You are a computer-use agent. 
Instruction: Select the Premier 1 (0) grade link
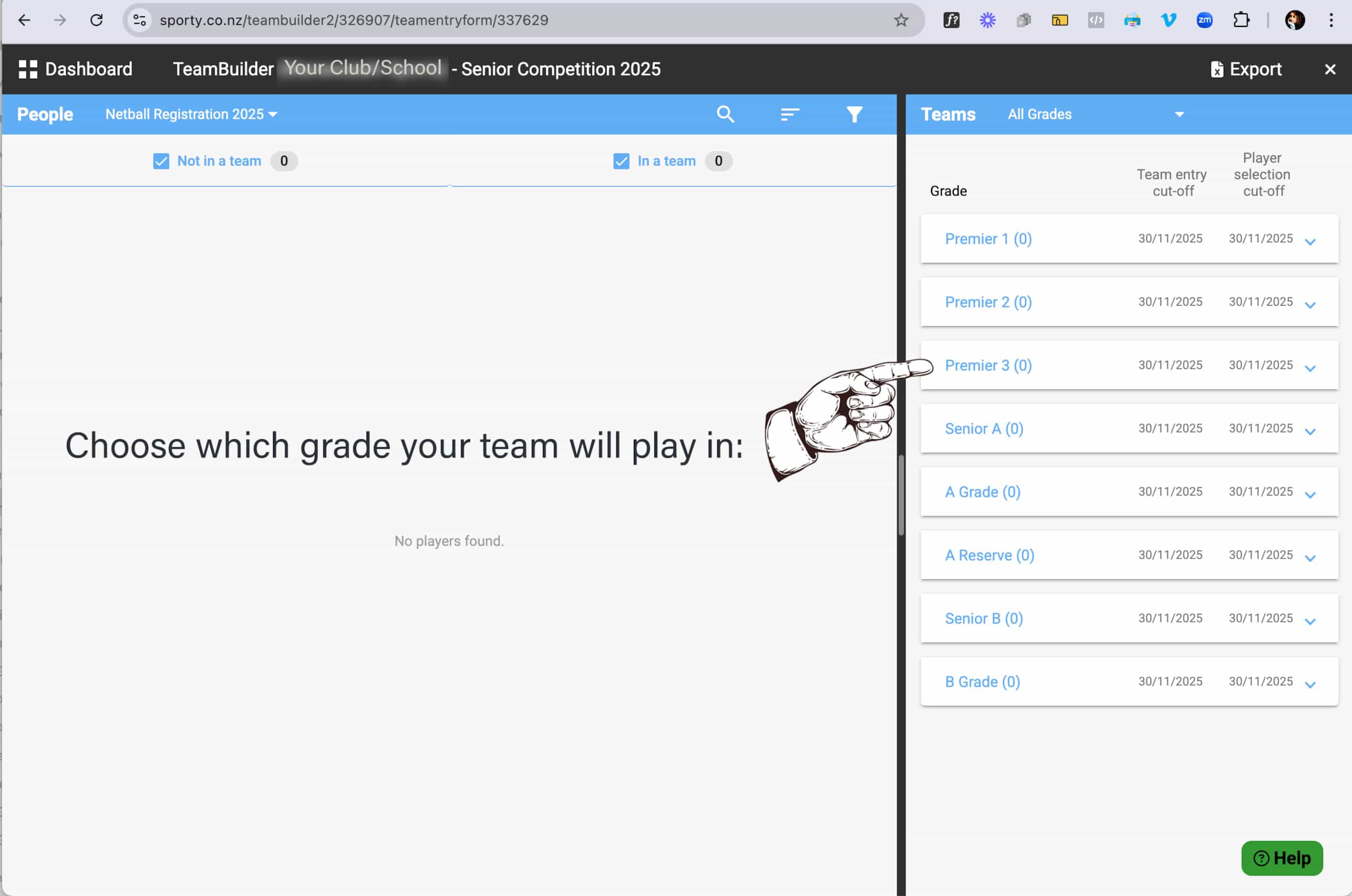[988, 239]
